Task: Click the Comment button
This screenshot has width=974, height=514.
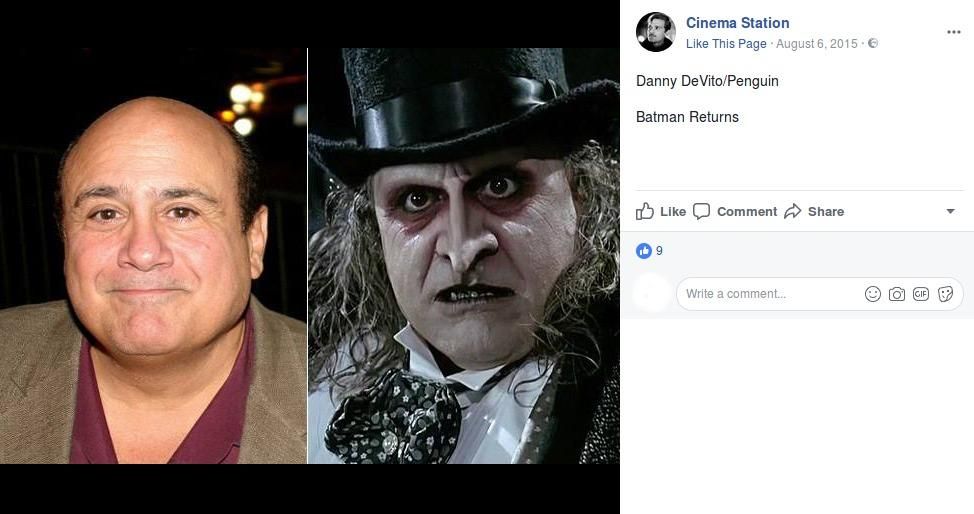Action: (x=735, y=211)
